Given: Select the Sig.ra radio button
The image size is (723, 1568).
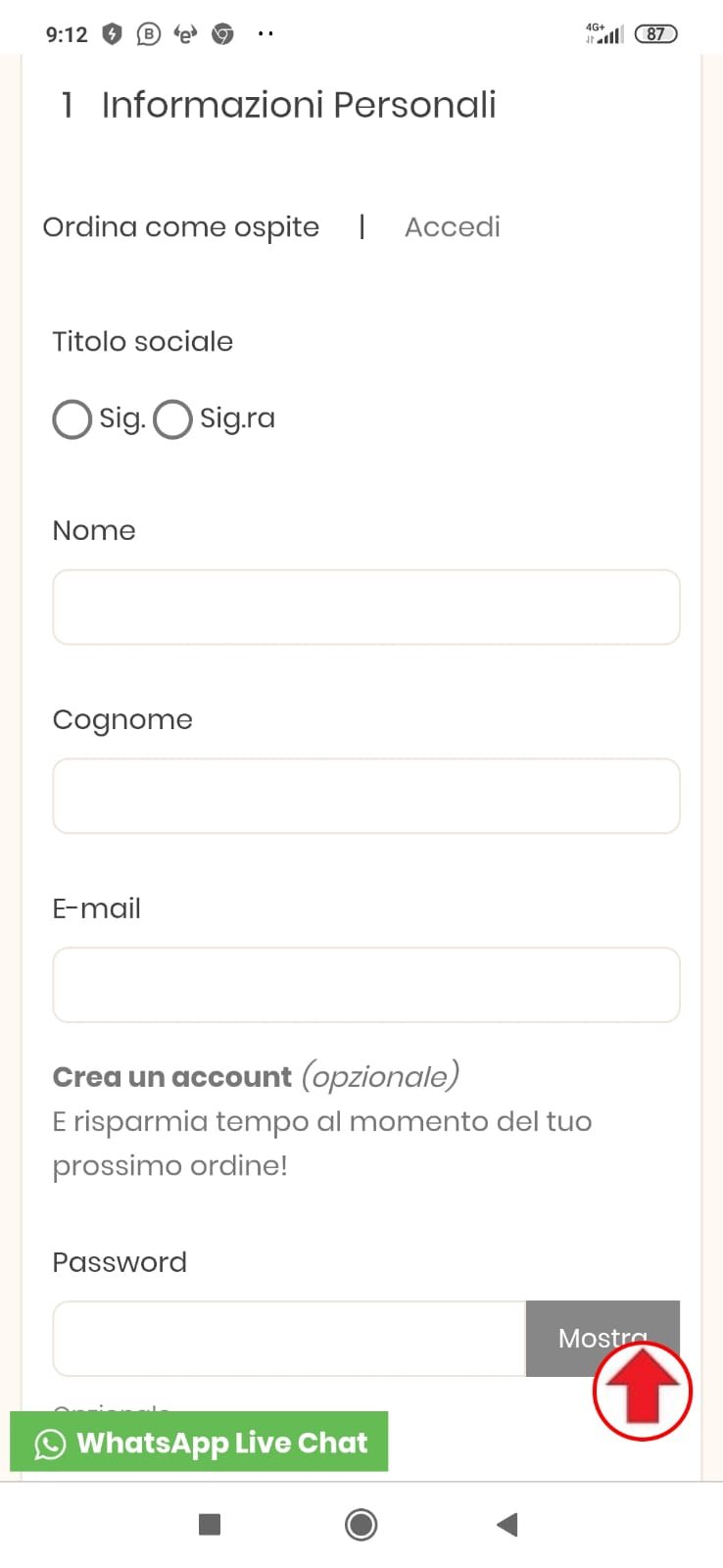Looking at the screenshot, I should tap(172, 419).
